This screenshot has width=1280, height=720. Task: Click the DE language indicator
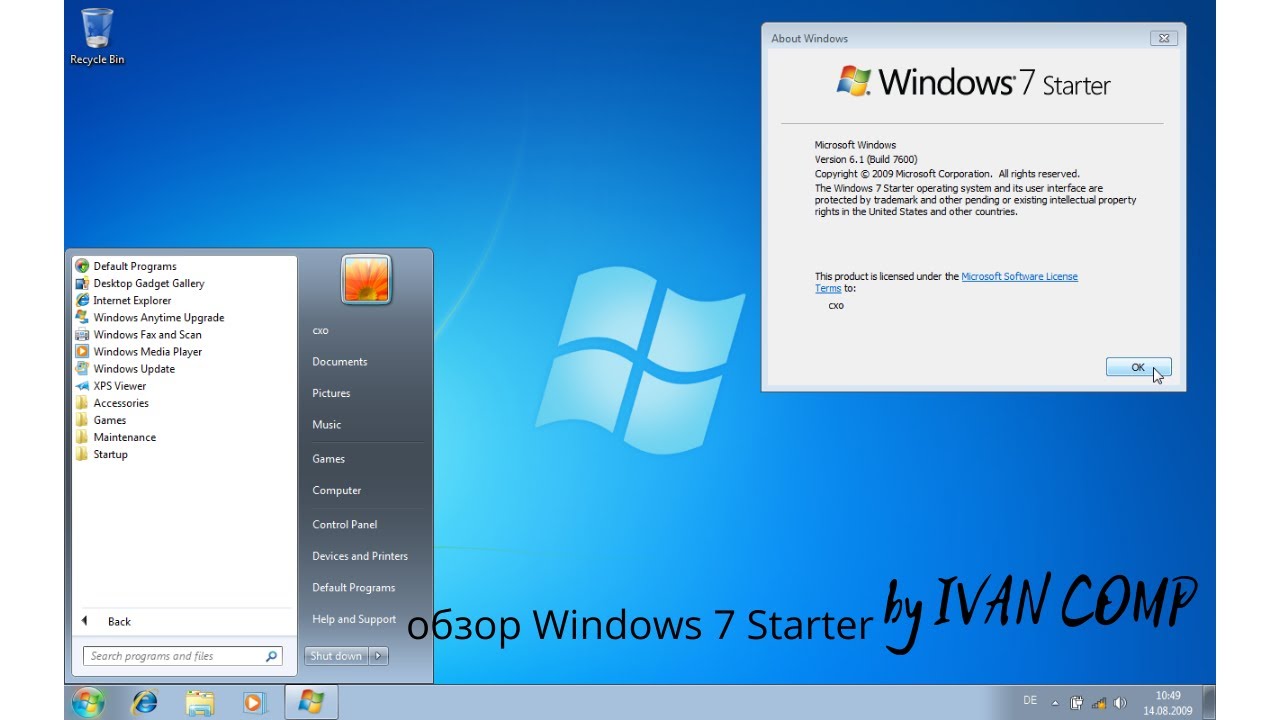(1030, 700)
